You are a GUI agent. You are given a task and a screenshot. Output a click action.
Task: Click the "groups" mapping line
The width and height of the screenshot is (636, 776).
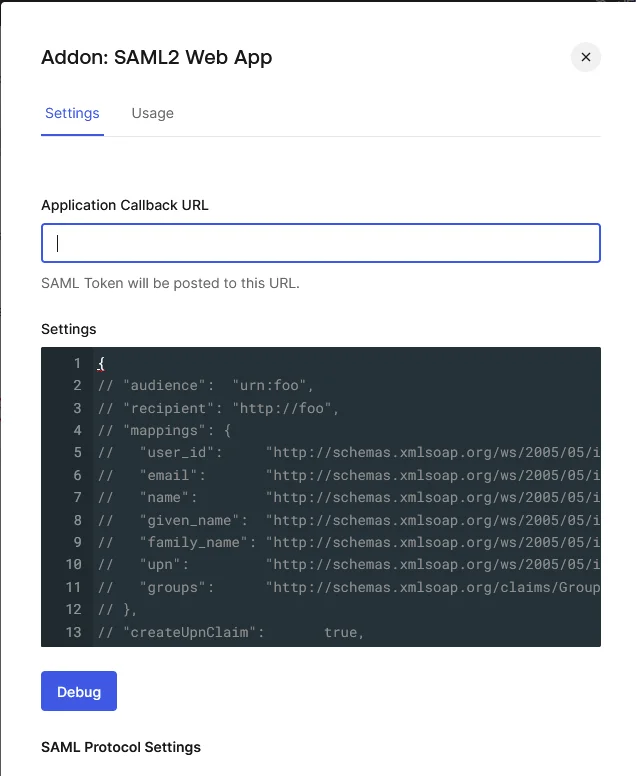[349, 587]
